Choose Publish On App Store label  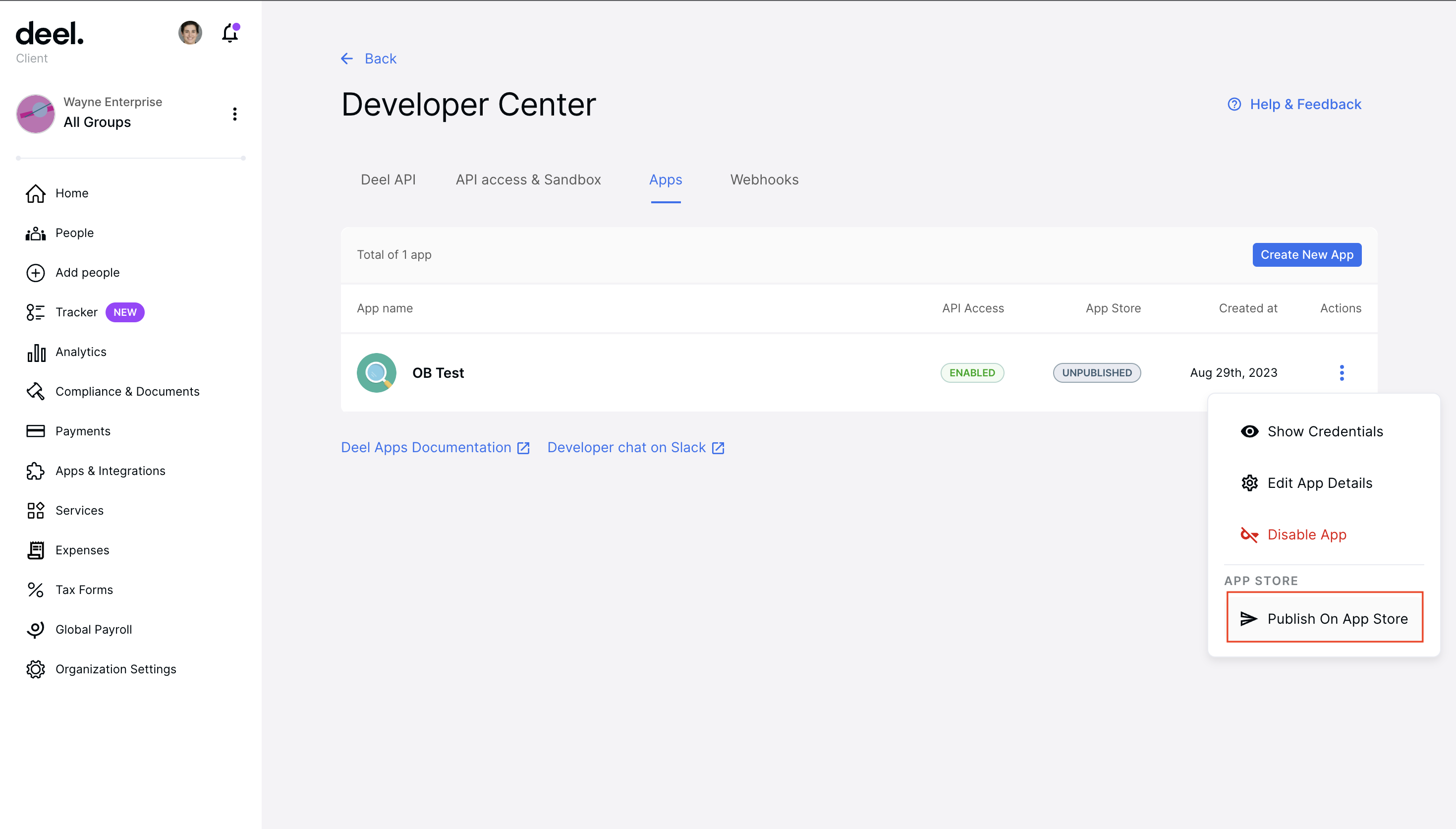[x=1337, y=618]
